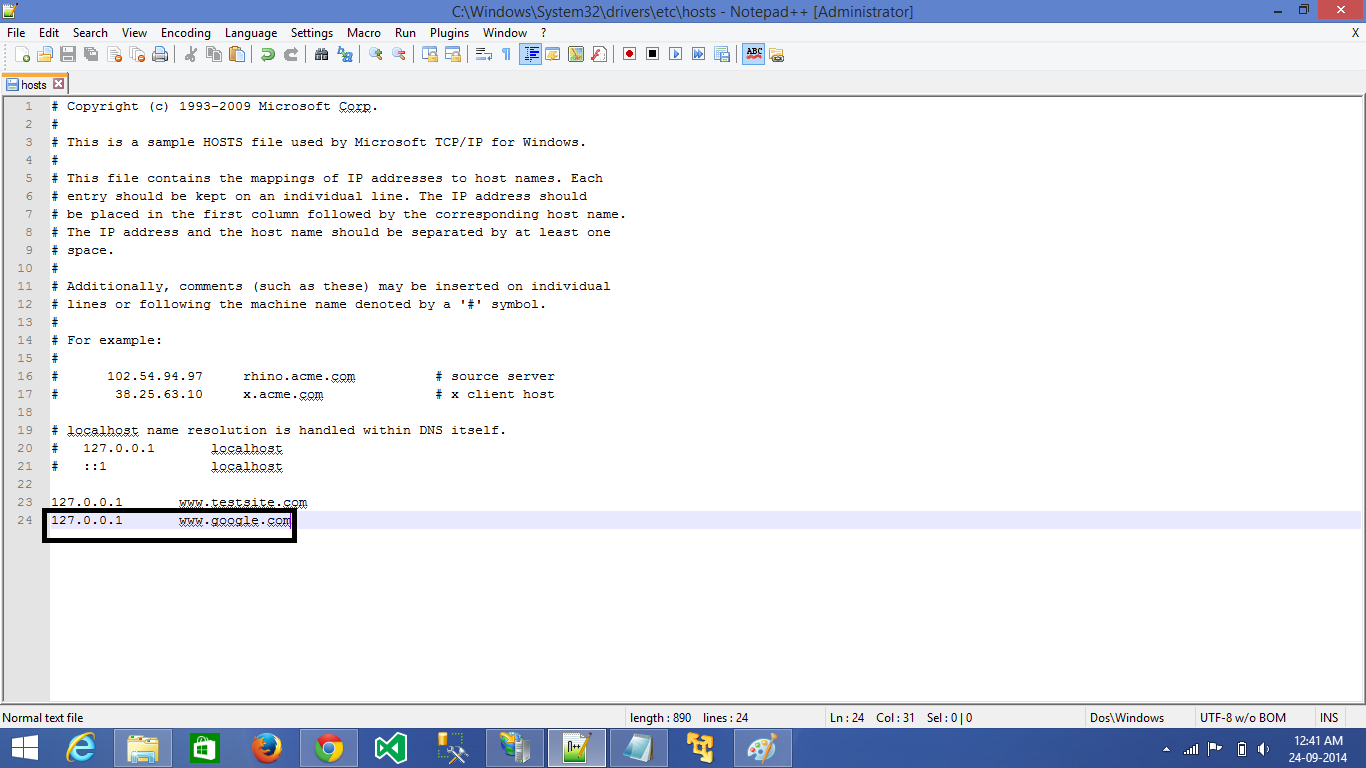Viewport: 1366px width, 768px height.
Task: Cut selection with the scissors icon
Action: click(x=190, y=54)
